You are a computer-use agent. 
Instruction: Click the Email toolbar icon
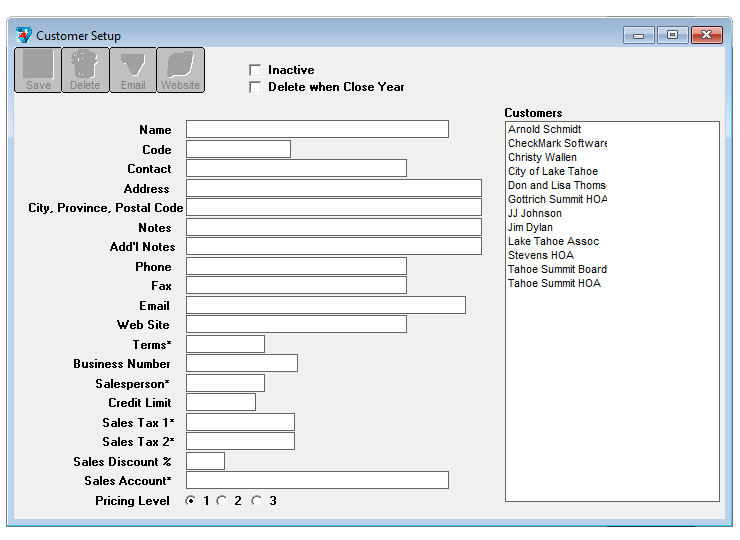[133, 70]
